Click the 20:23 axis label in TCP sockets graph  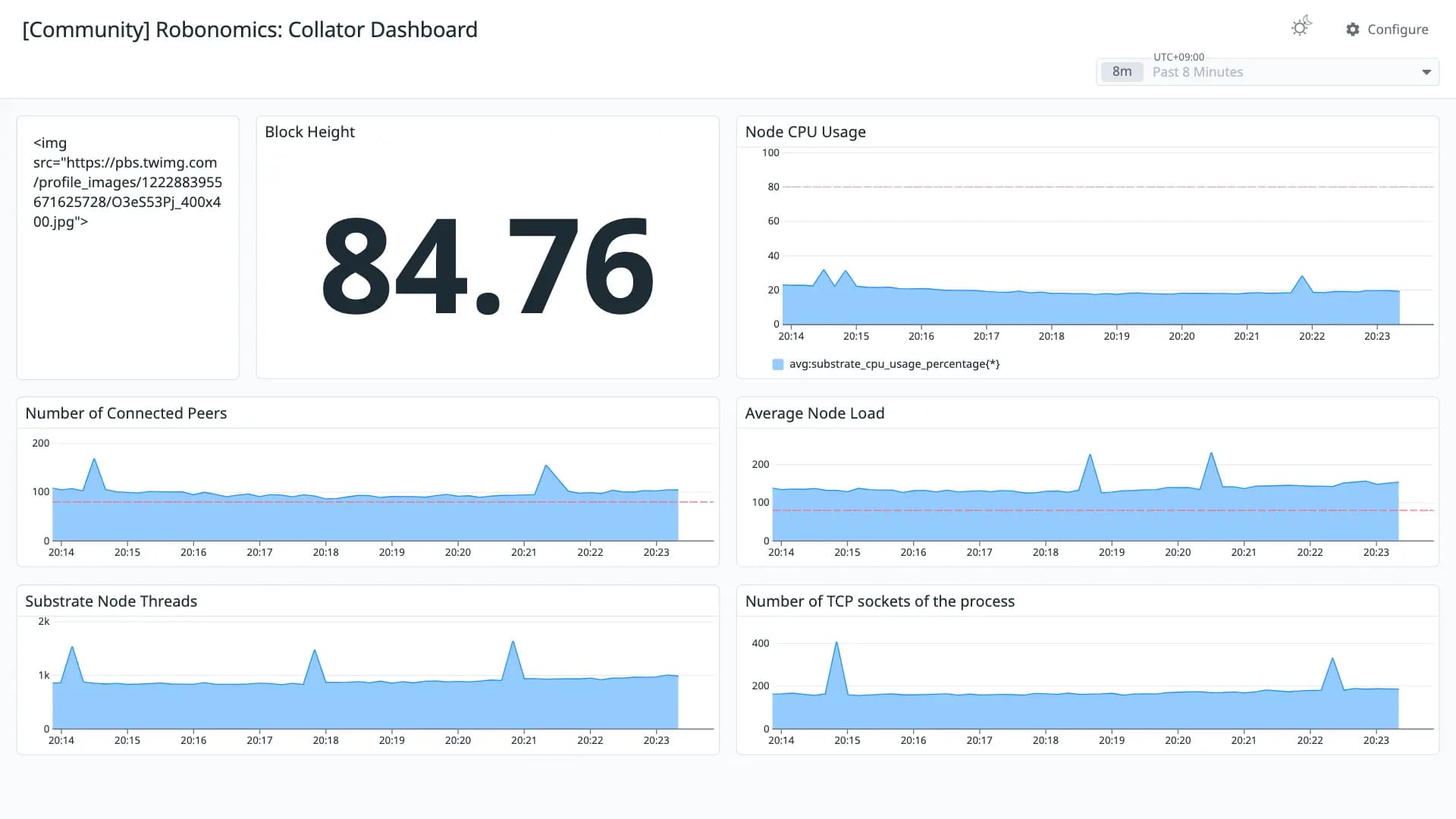coord(1376,740)
